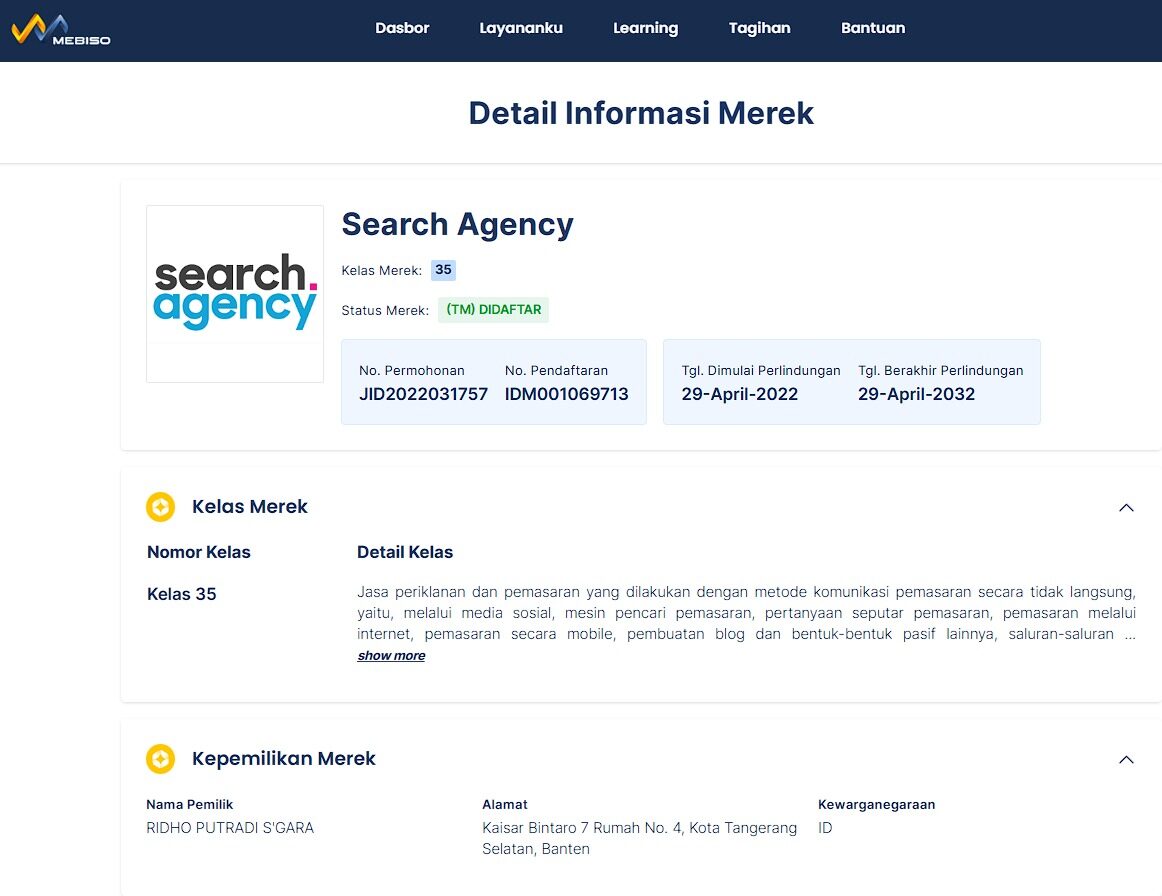Collapse the Kelas Merek section
This screenshot has width=1162, height=896.
(1126, 508)
